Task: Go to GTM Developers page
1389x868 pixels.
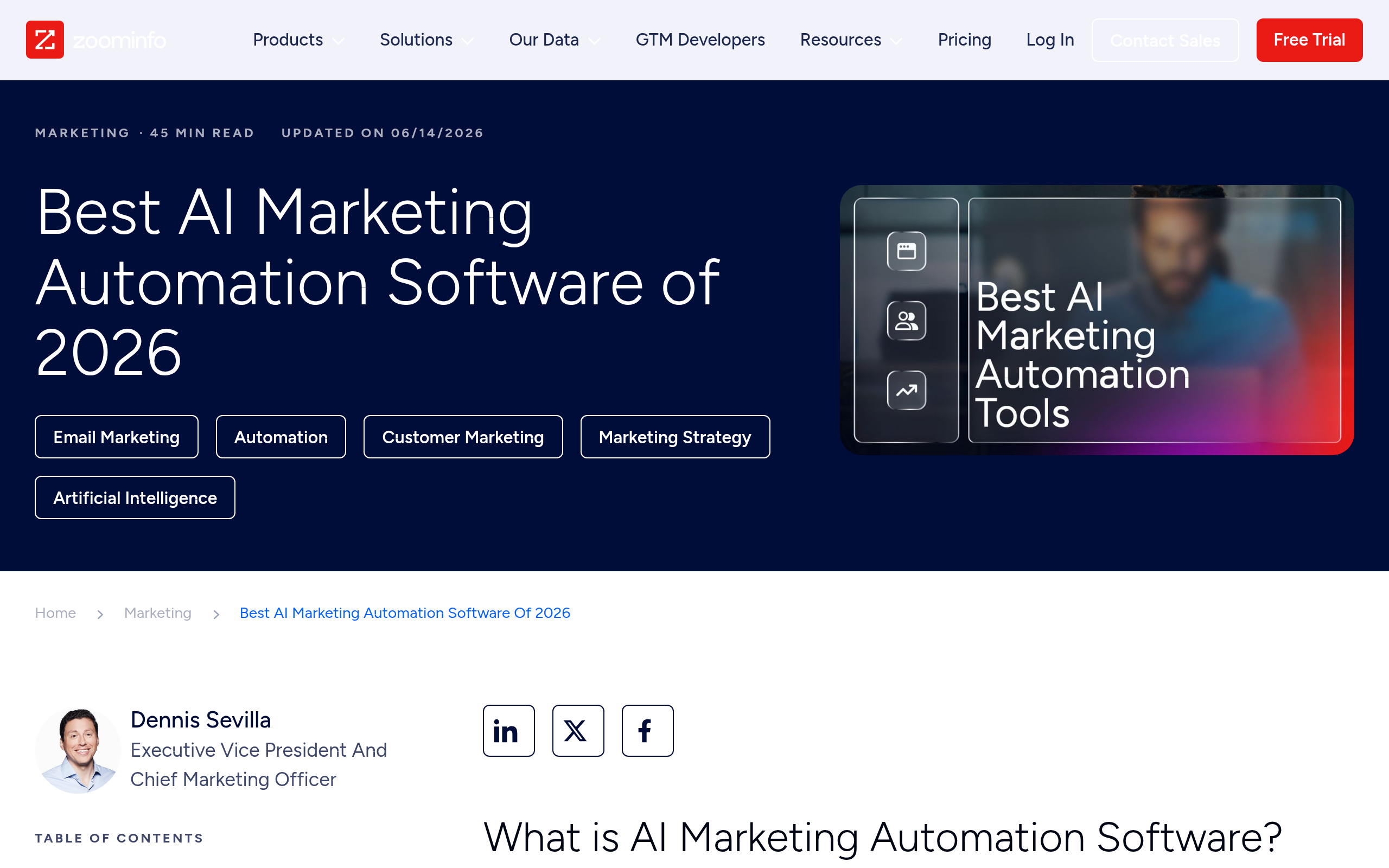Action: point(700,40)
